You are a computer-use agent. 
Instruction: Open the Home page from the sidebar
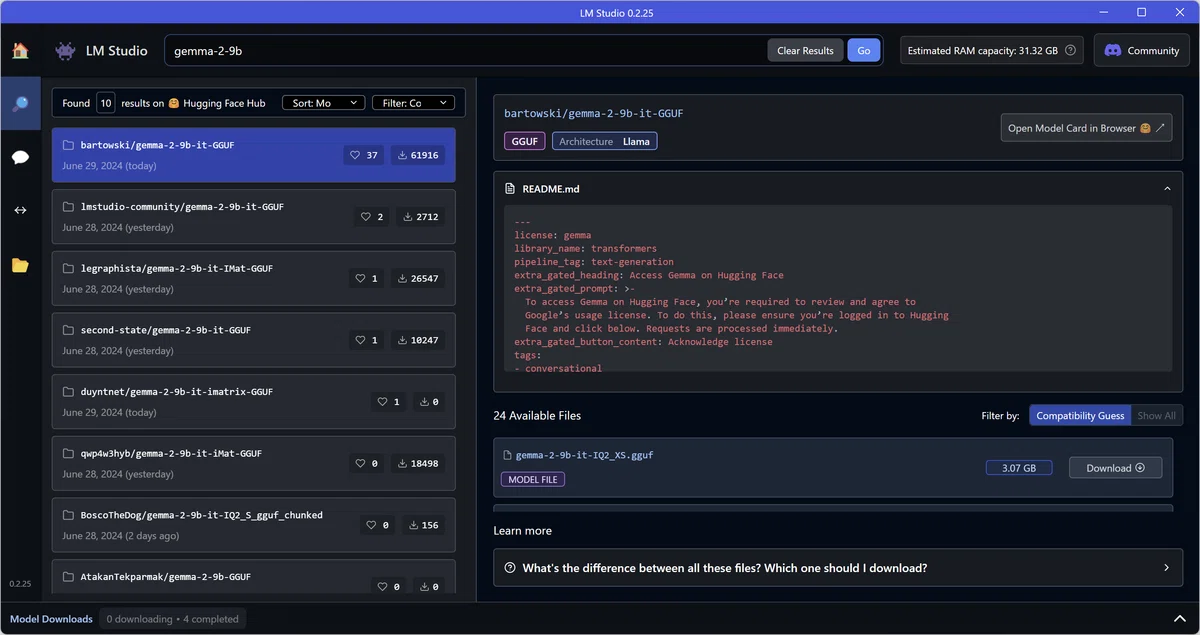pos(20,50)
